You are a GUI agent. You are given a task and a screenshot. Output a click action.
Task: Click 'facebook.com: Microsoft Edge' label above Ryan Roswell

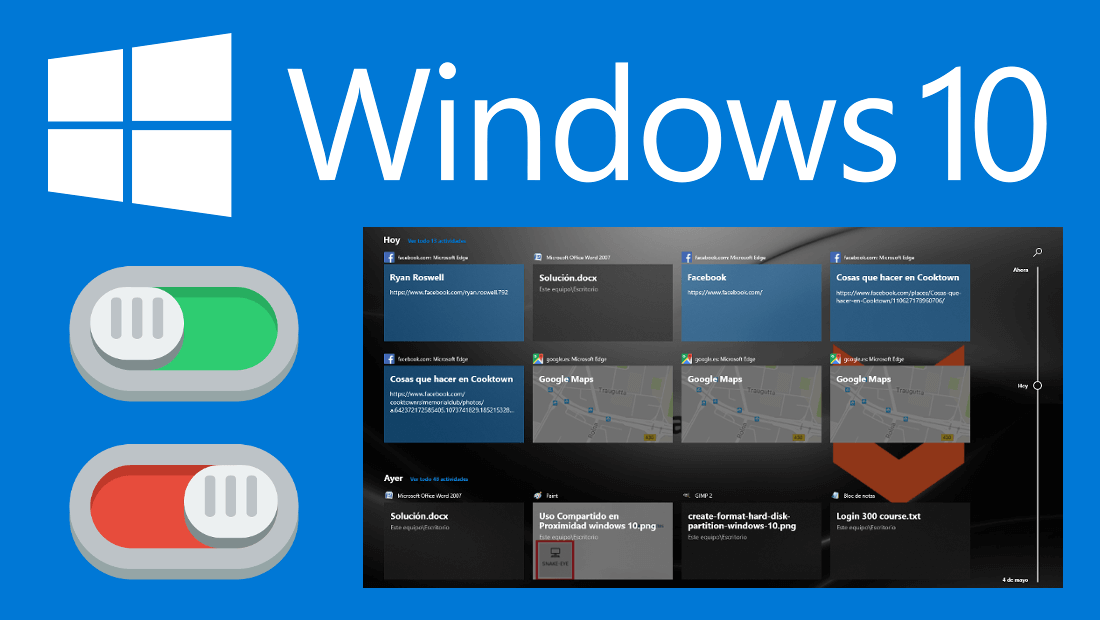pos(433,257)
